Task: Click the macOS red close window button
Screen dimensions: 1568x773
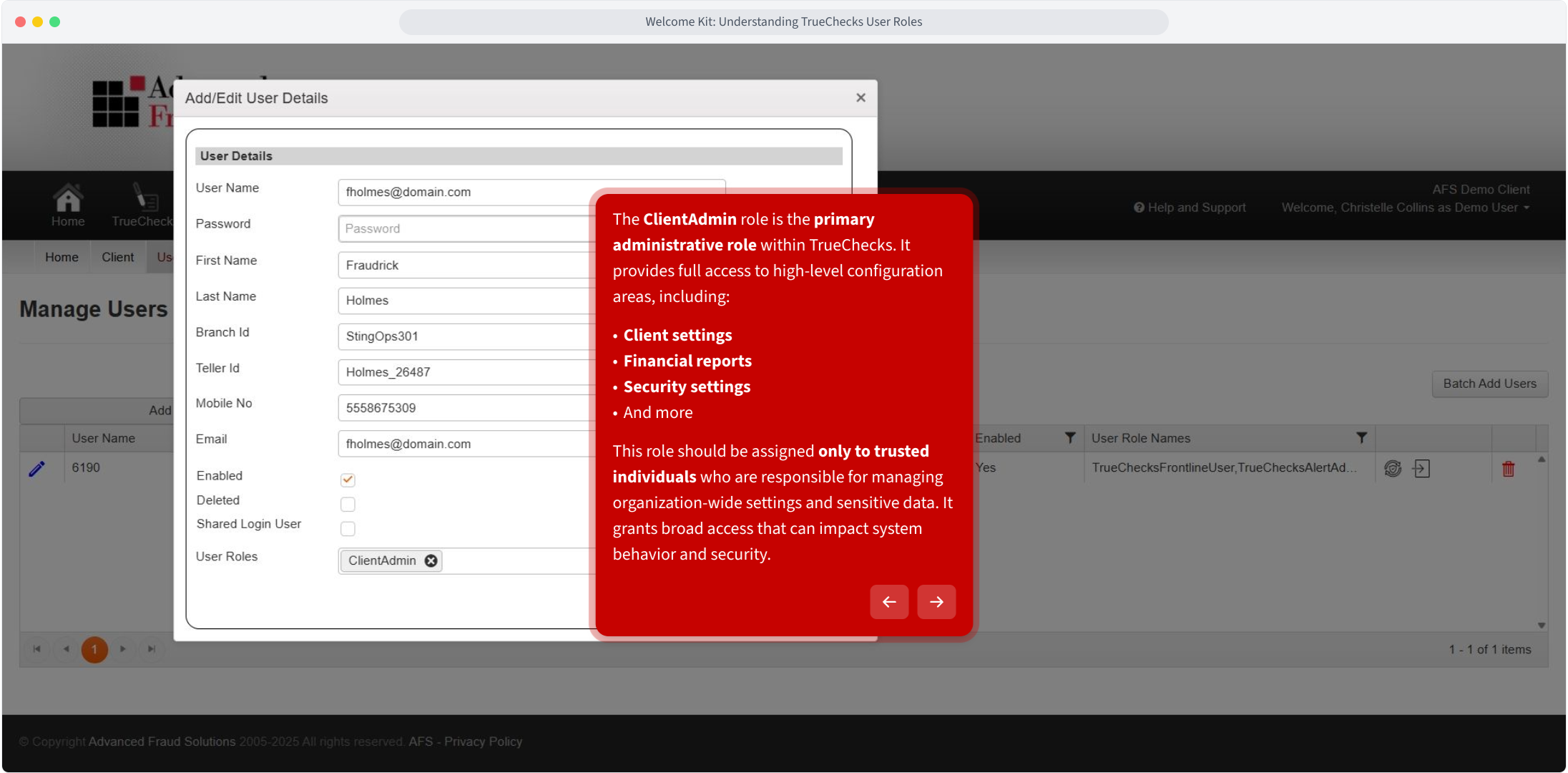Action: (21, 21)
